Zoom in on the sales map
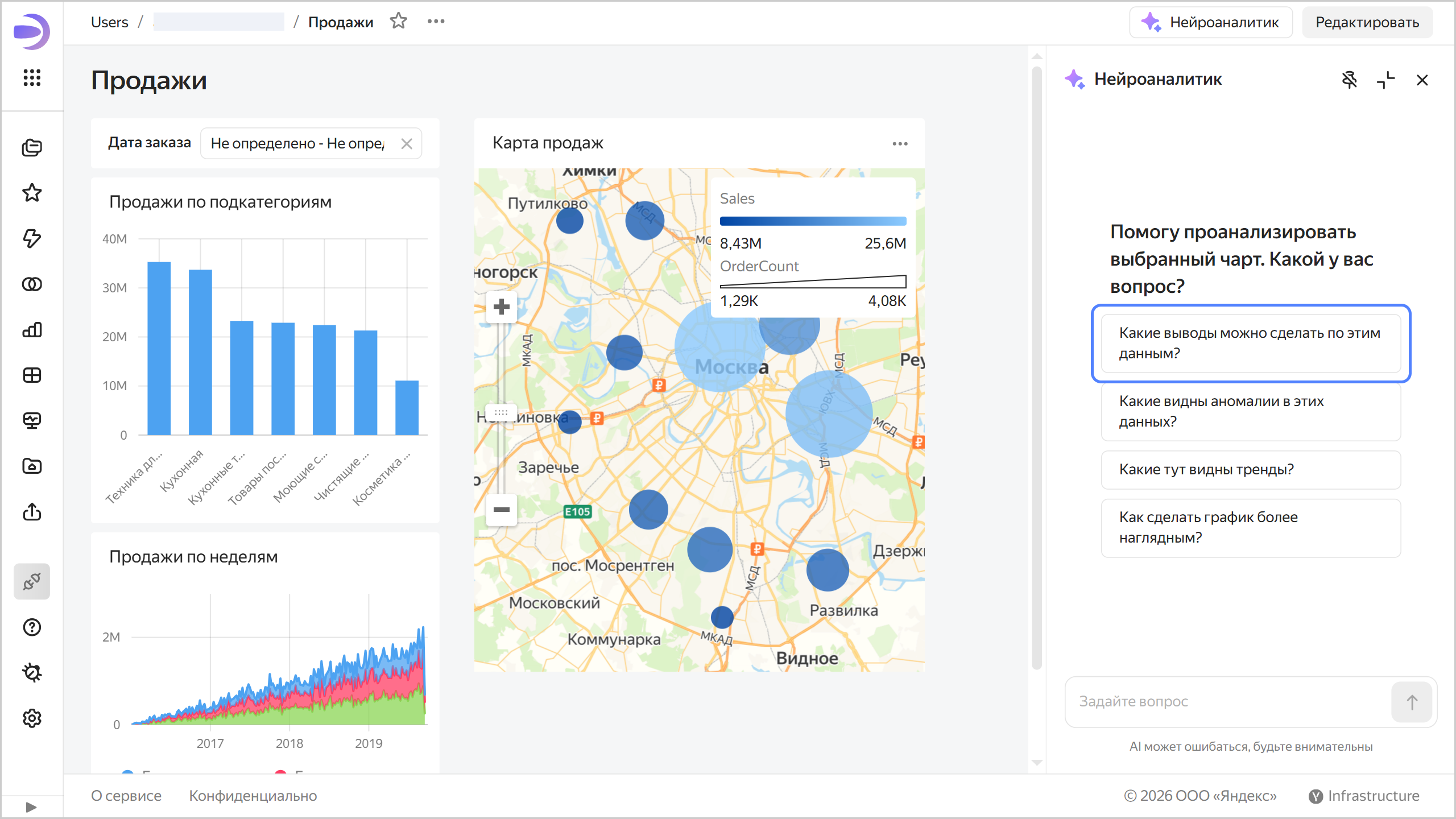The image size is (1456, 819). (501, 307)
